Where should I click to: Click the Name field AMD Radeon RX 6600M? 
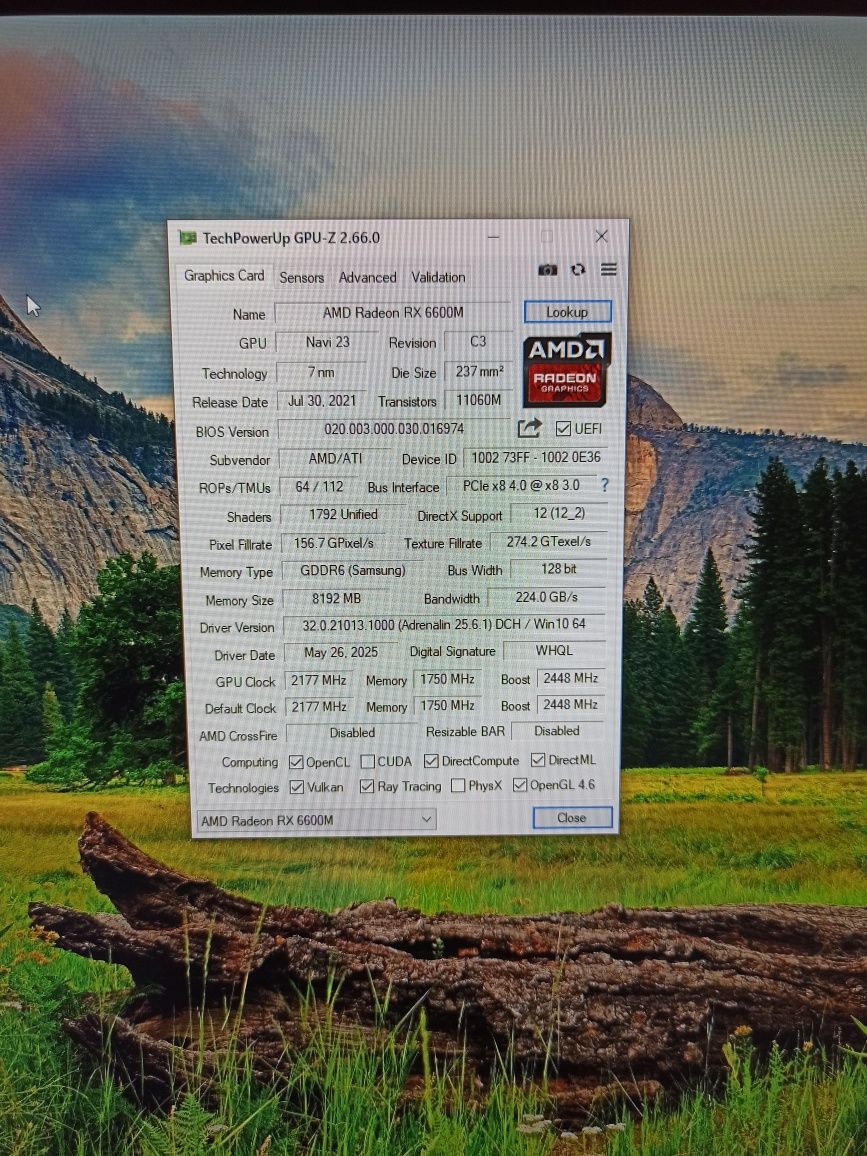[x=392, y=313]
